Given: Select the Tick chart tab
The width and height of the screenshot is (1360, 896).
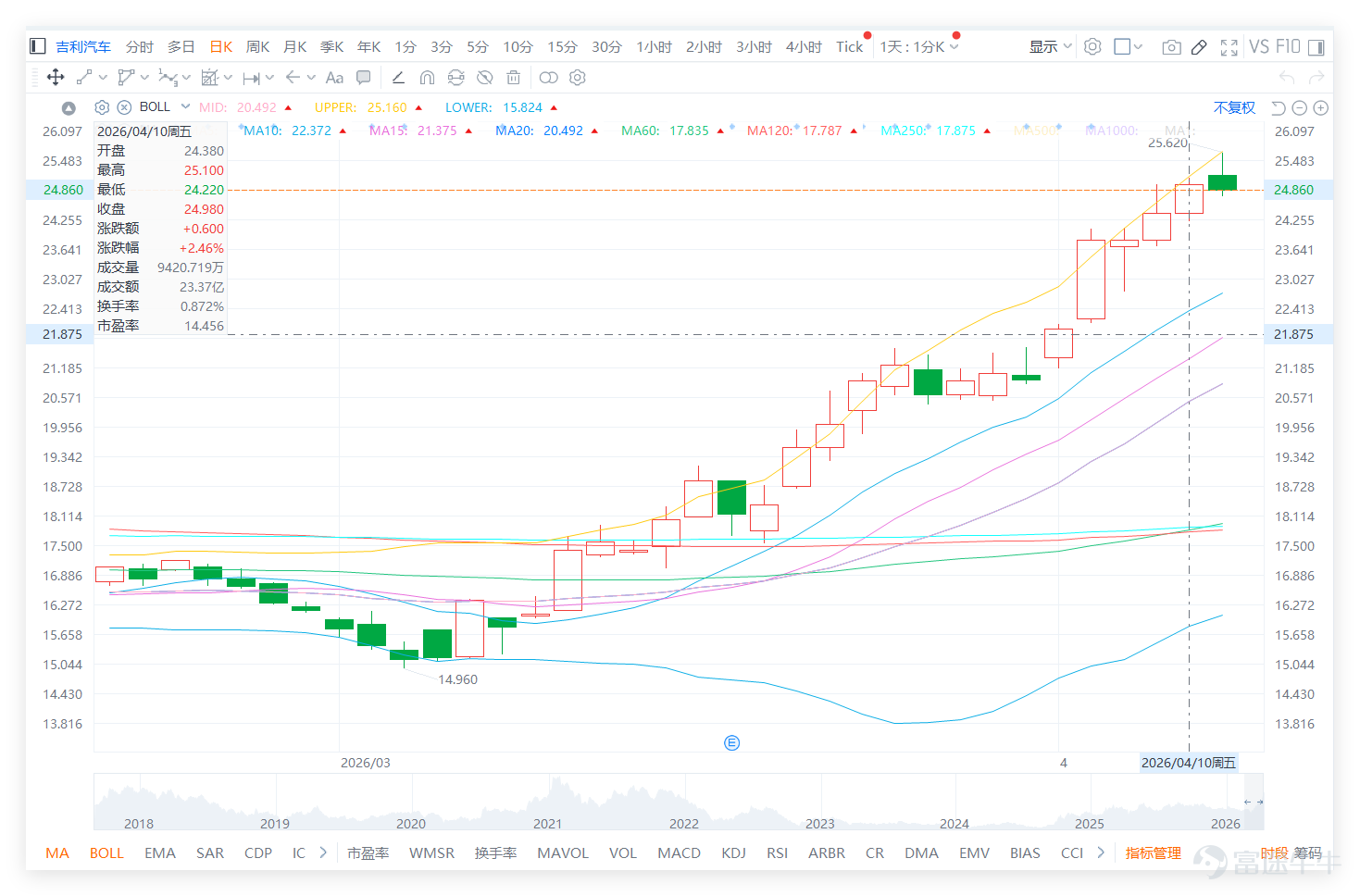Looking at the screenshot, I should click(x=850, y=46).
